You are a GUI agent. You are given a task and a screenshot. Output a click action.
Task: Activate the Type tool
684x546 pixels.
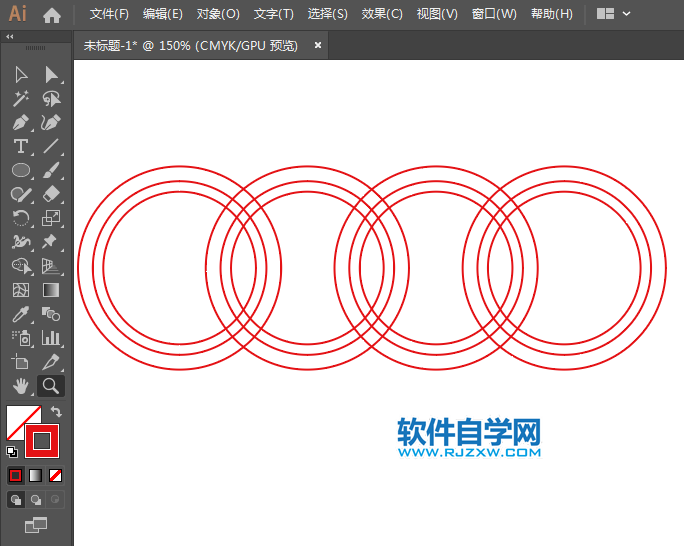click(x=21, y=146)
